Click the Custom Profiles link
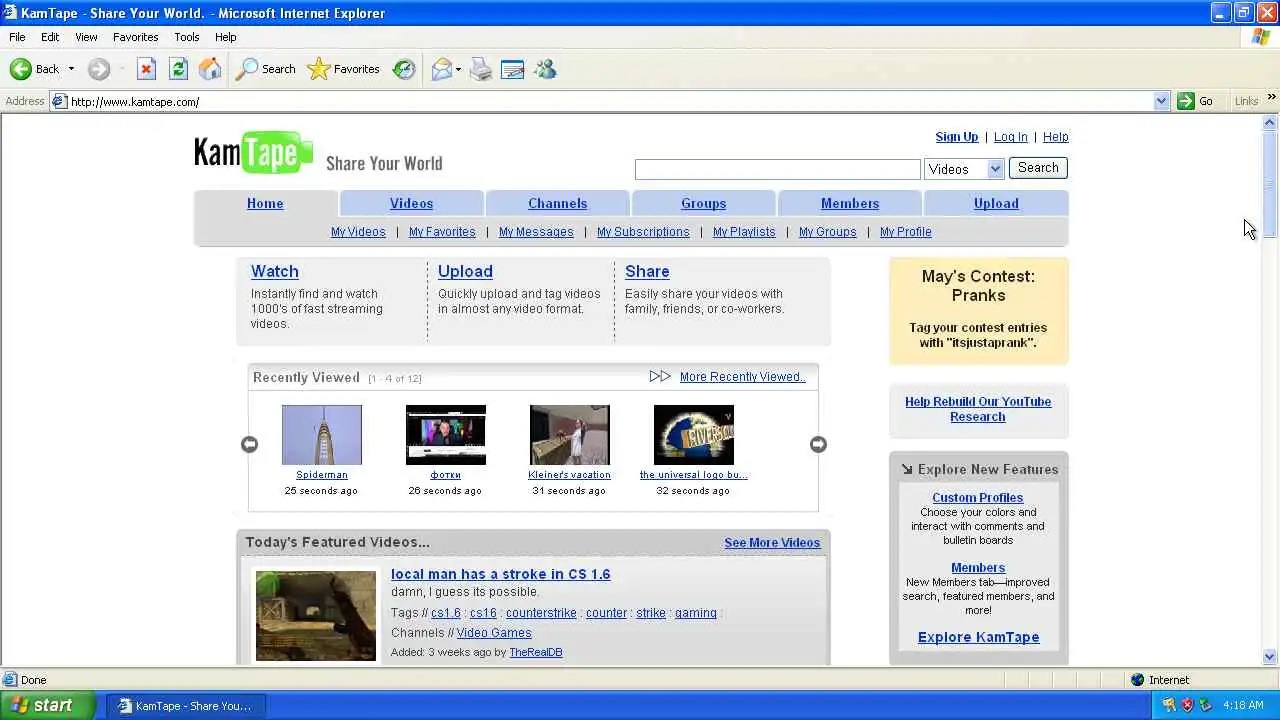1280x720 pixels. click(978, 498)
